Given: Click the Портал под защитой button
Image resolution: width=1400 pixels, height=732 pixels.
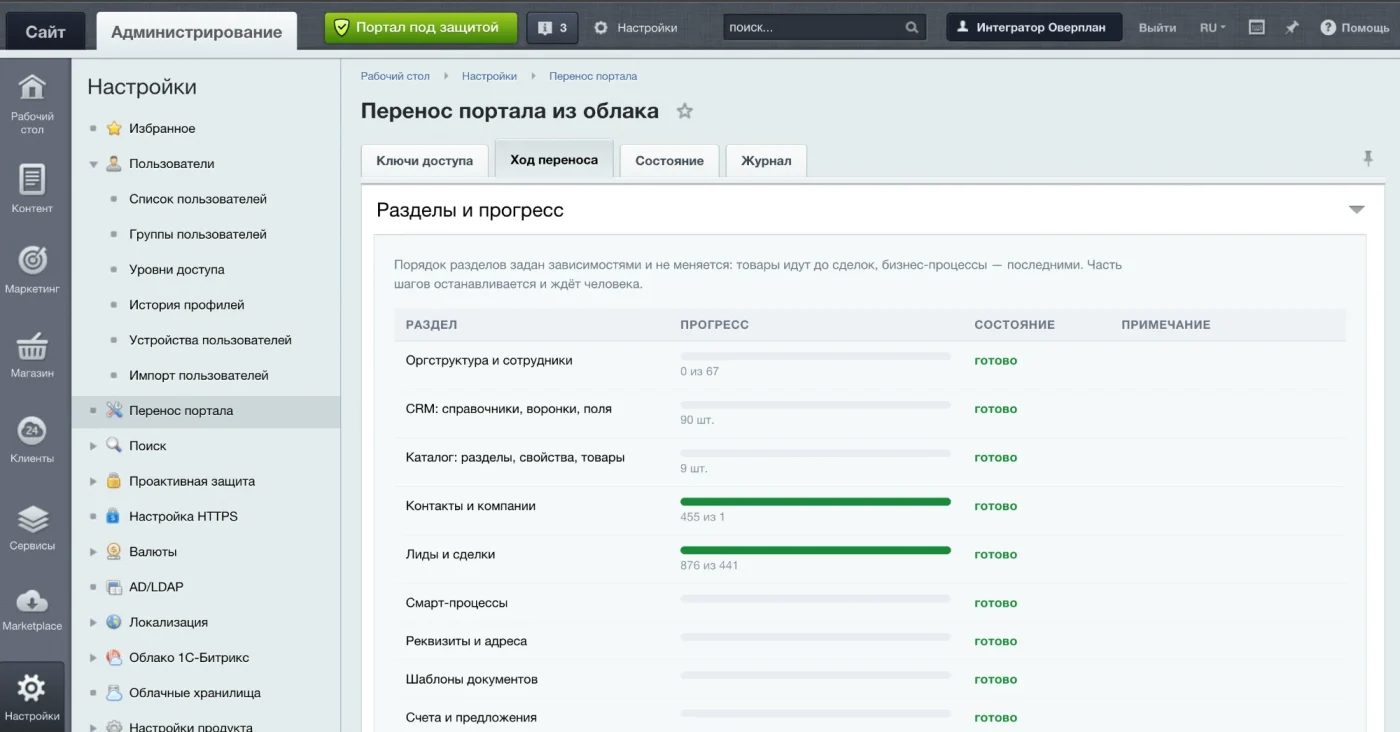Looking at the screenshot, I should click(x=421, y=28).
